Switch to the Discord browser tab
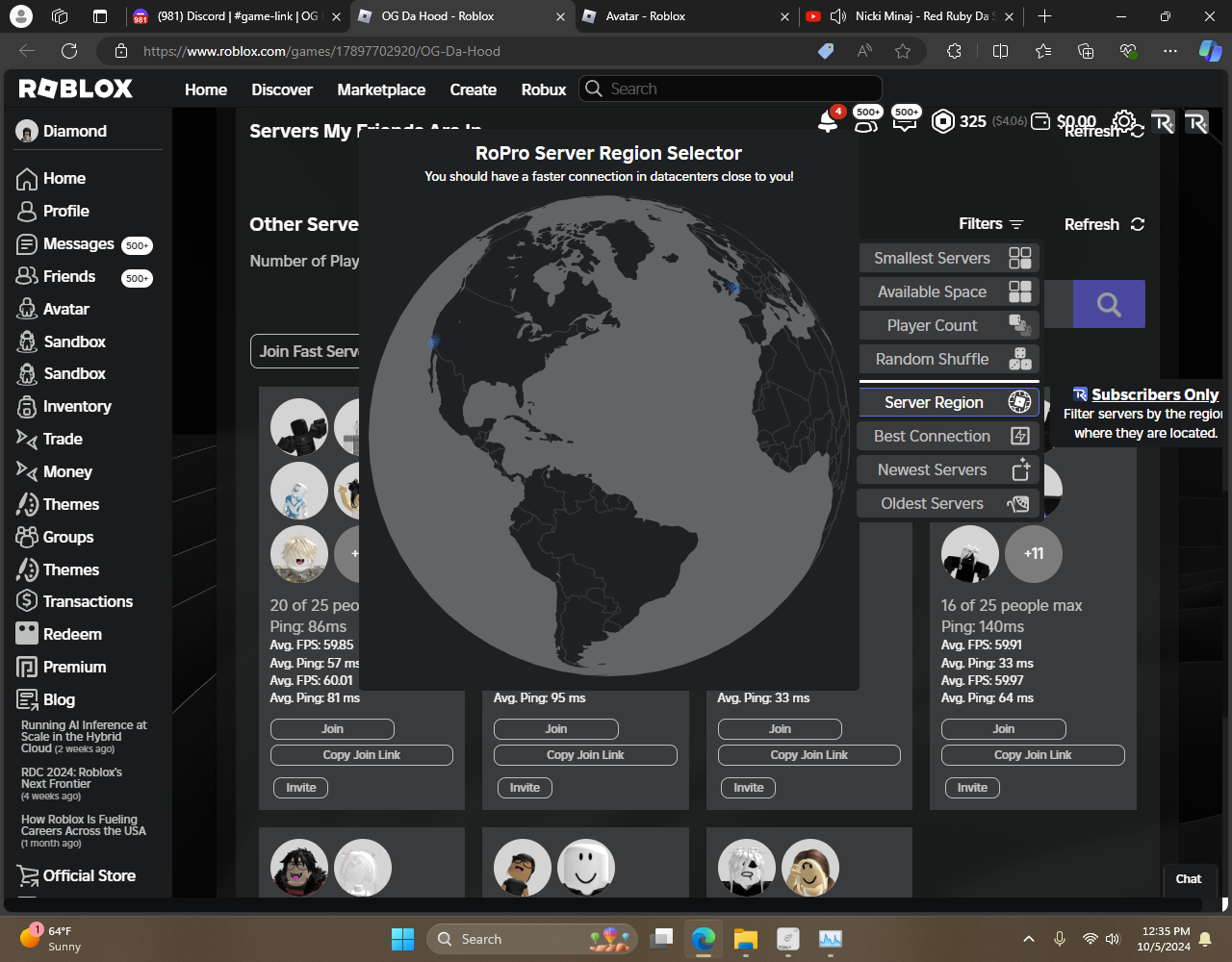The image size is (1232, 962). tap(237, 16)
